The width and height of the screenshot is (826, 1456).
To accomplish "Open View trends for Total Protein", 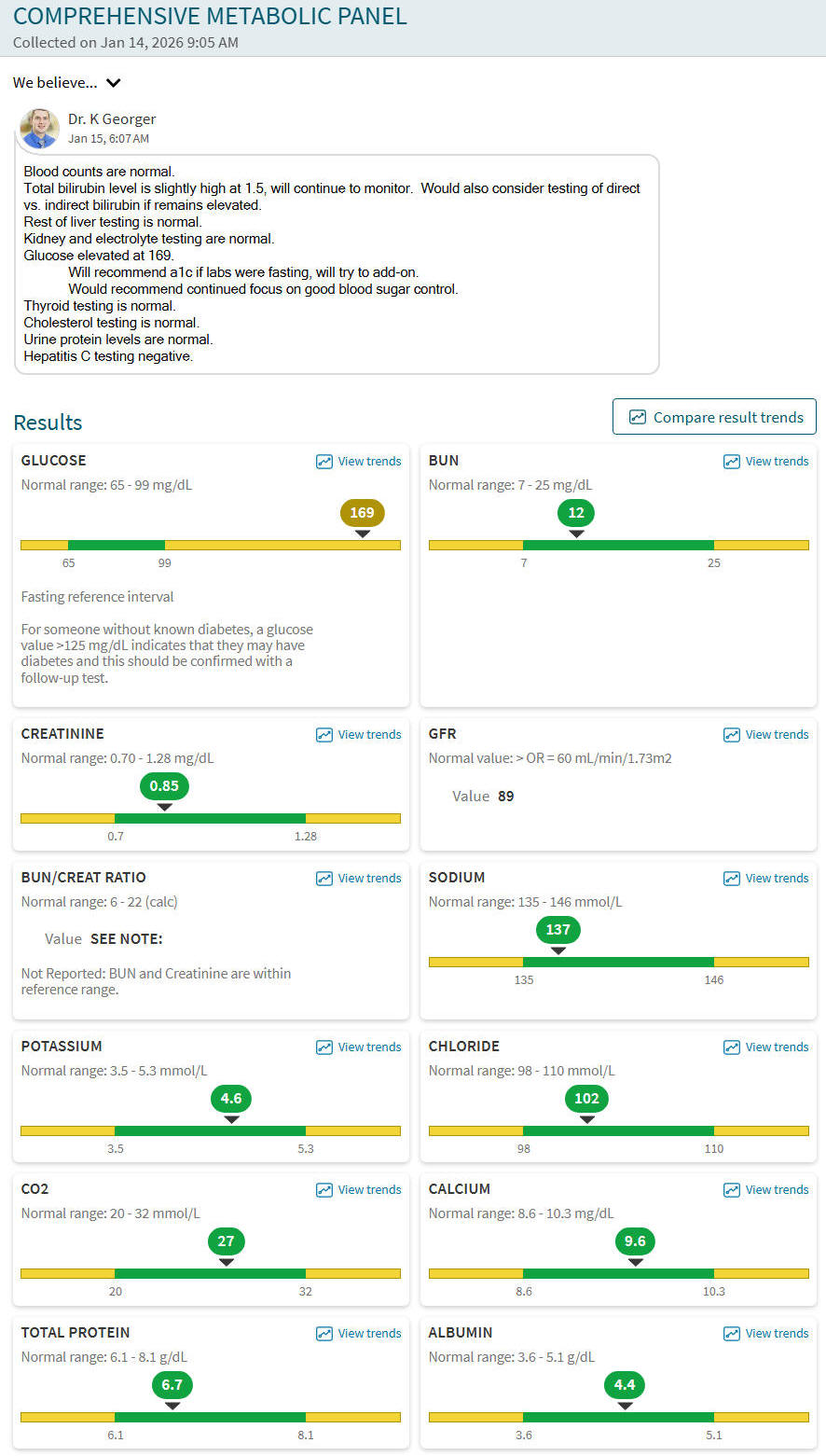I will pyautogui.click(x=369, y=1334).
